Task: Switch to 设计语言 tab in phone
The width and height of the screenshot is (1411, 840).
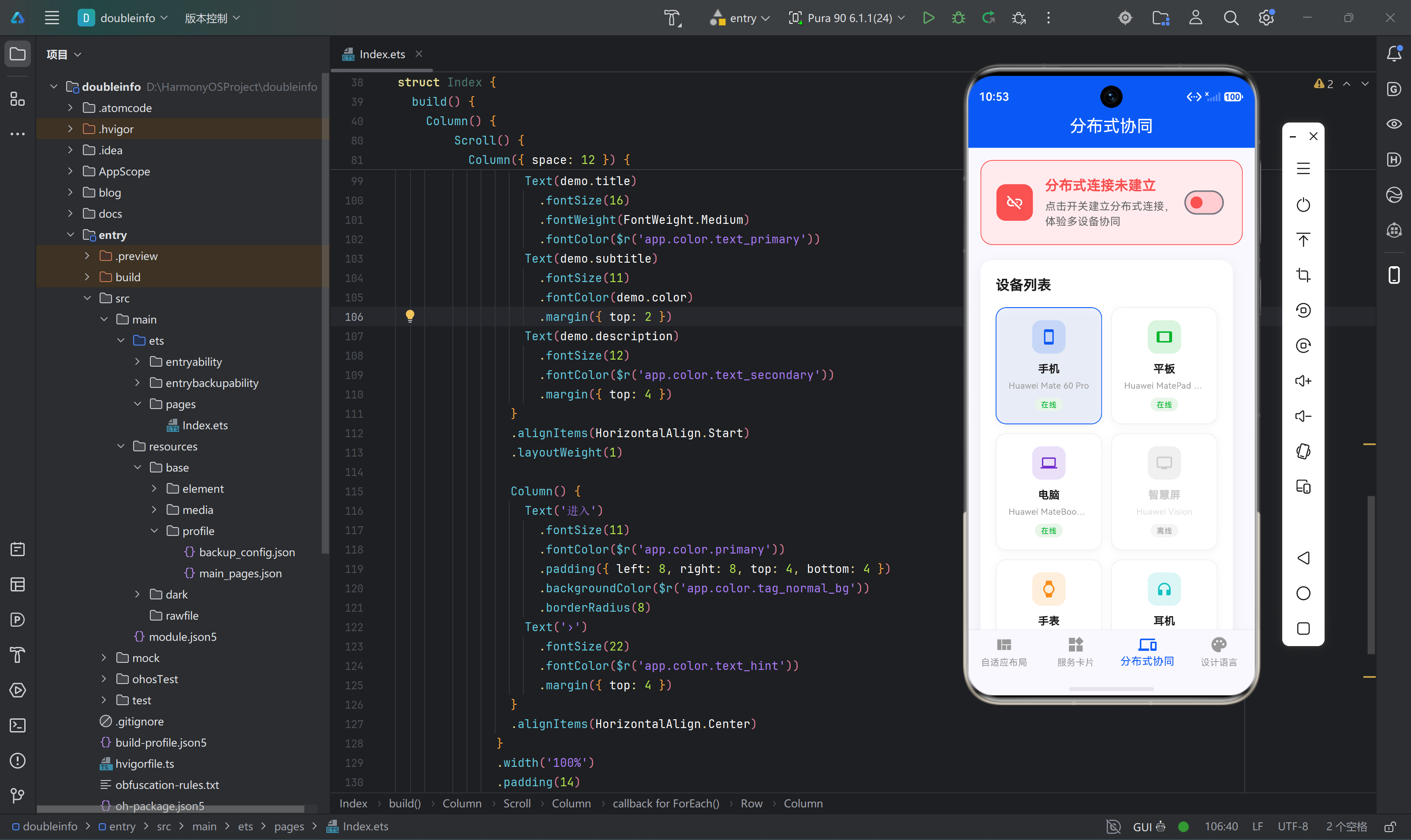Action: 1219,652
